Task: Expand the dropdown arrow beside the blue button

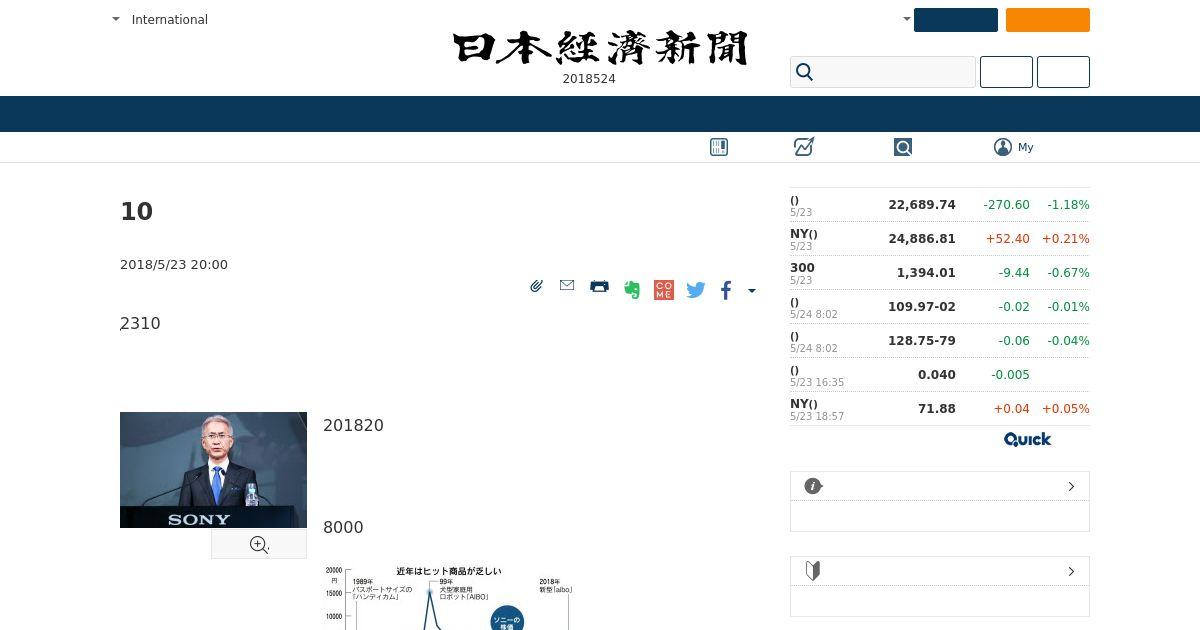Action: coord(906,19)
